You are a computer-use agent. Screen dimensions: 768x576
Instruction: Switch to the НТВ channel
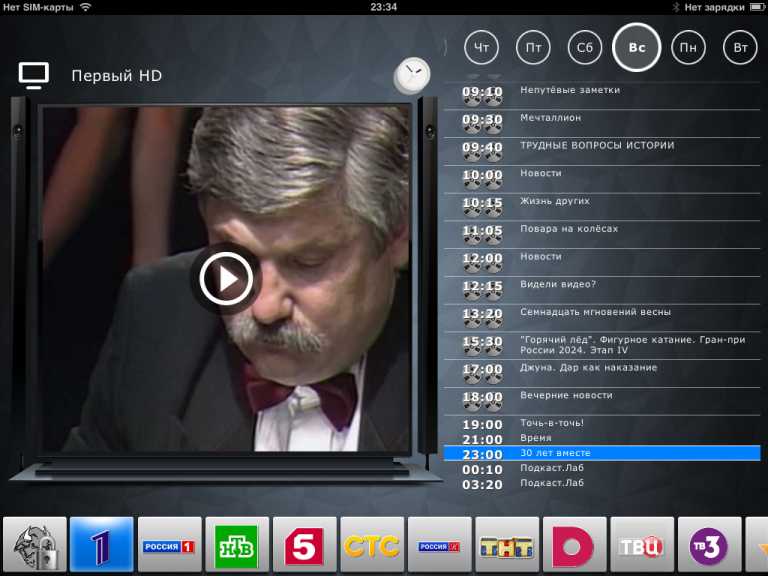click(x=237, y=545)
